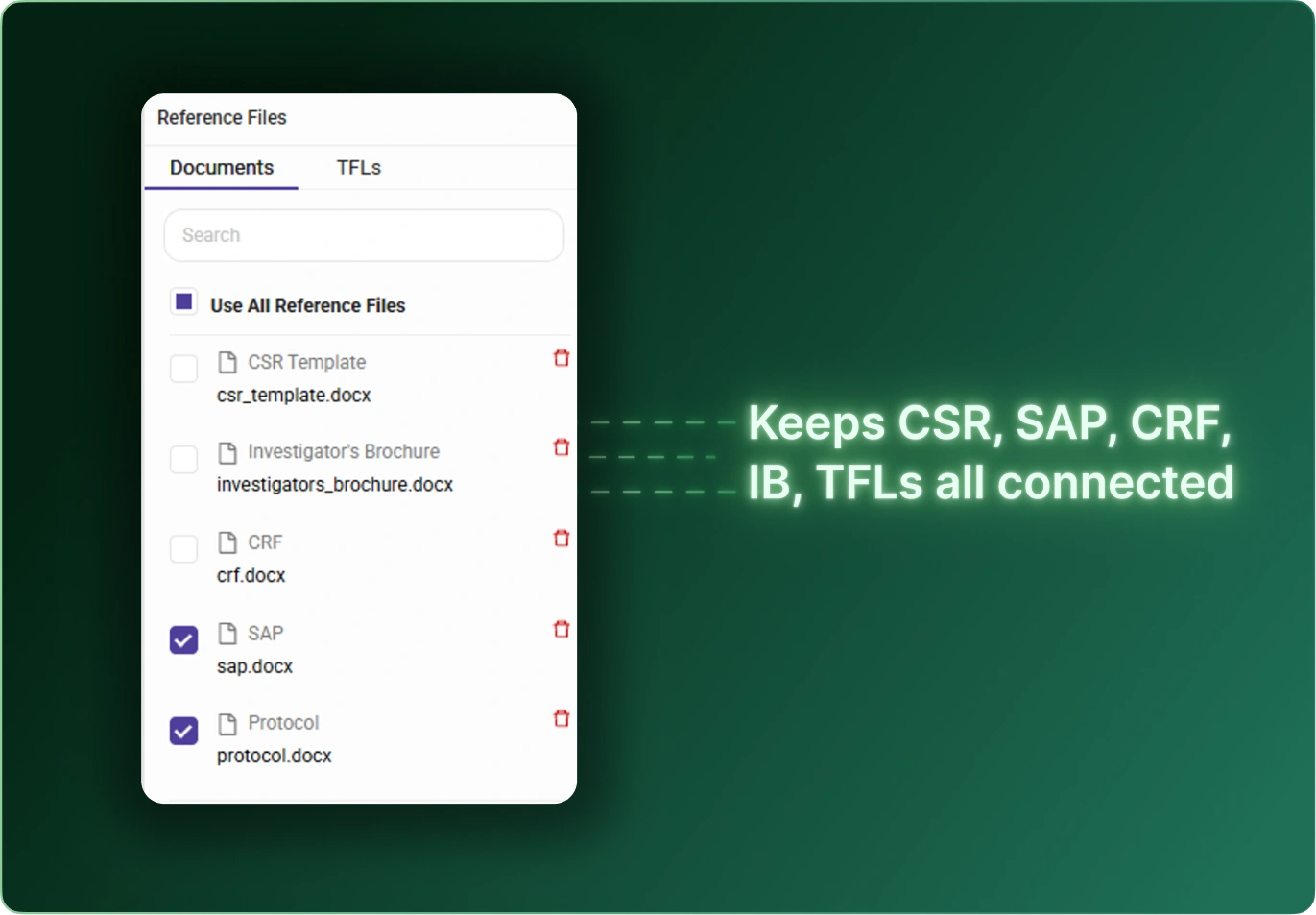Click the CSR Template document icon
The height and width of the screenshot is (915, 1316).
pyautogui.click(x=227, y=362)
